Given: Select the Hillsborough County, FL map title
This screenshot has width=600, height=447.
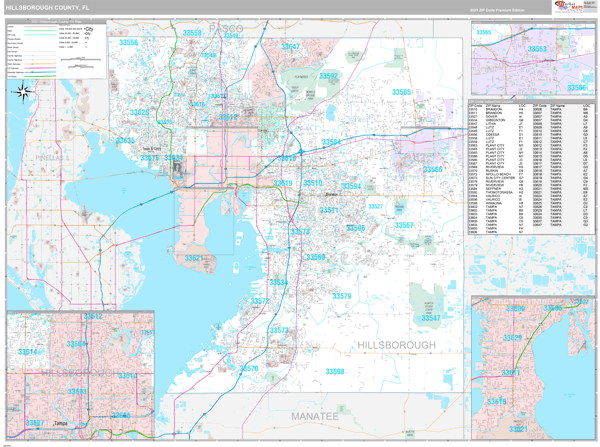Looking at the screenshot, I should tap(47, 8).
